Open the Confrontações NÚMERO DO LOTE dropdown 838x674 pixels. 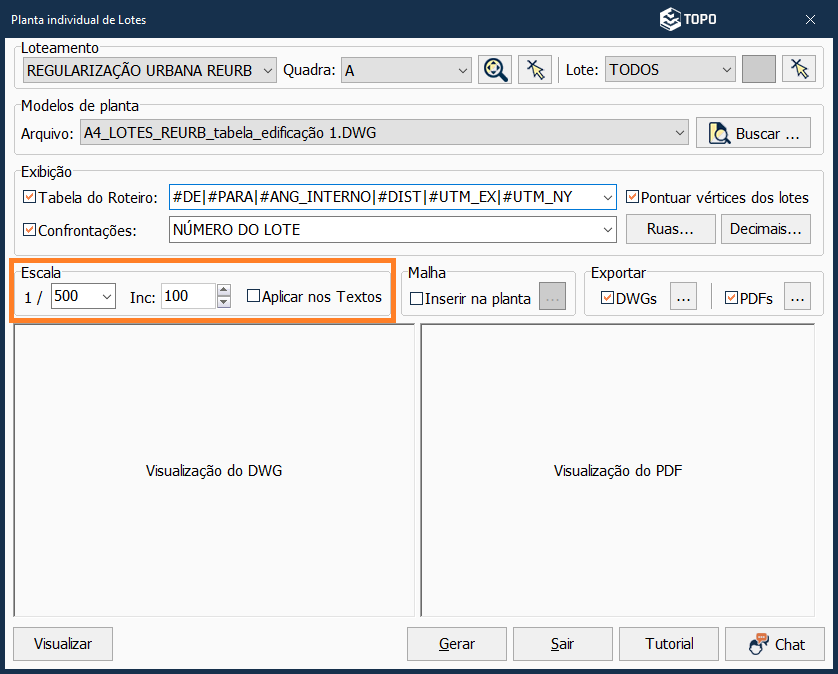point(608,230)
